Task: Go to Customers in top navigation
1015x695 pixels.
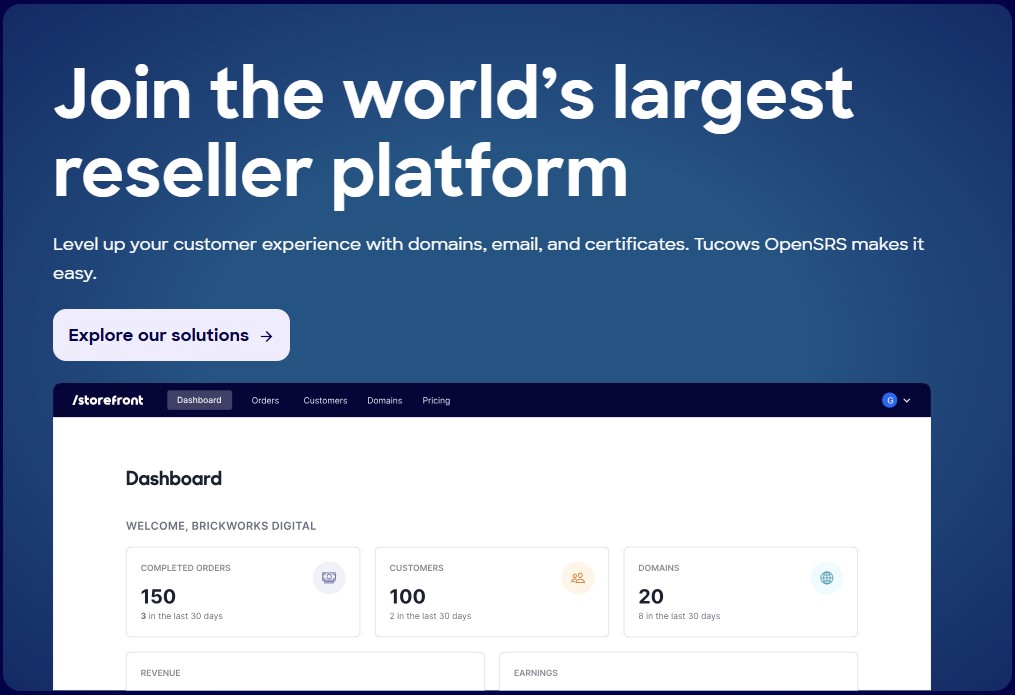Action: (325, 400)
